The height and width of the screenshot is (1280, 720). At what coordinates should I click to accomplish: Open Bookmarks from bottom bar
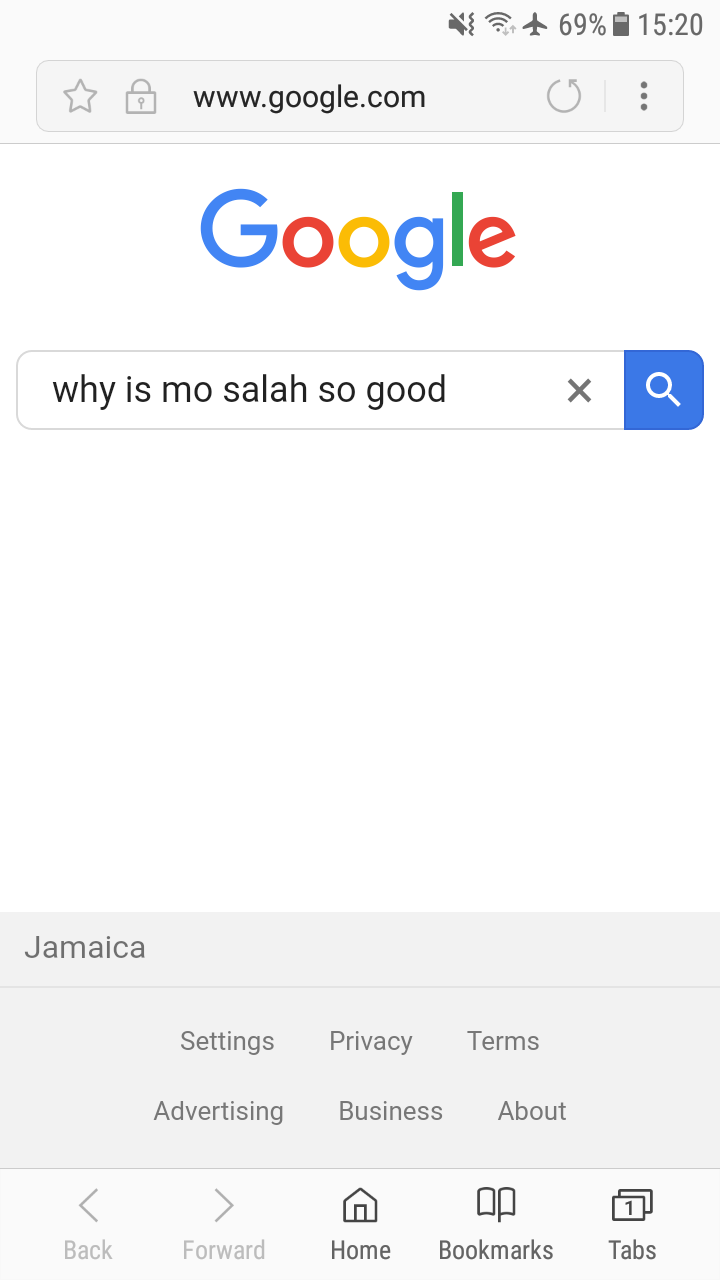(496, 1224)
